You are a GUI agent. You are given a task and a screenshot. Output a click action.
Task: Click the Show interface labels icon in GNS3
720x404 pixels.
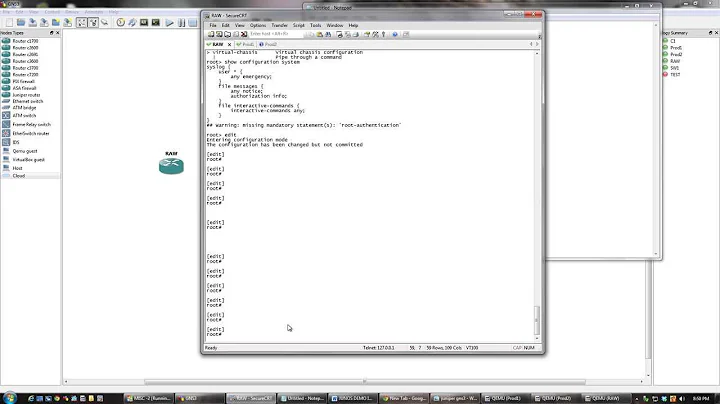coord(81,22)
